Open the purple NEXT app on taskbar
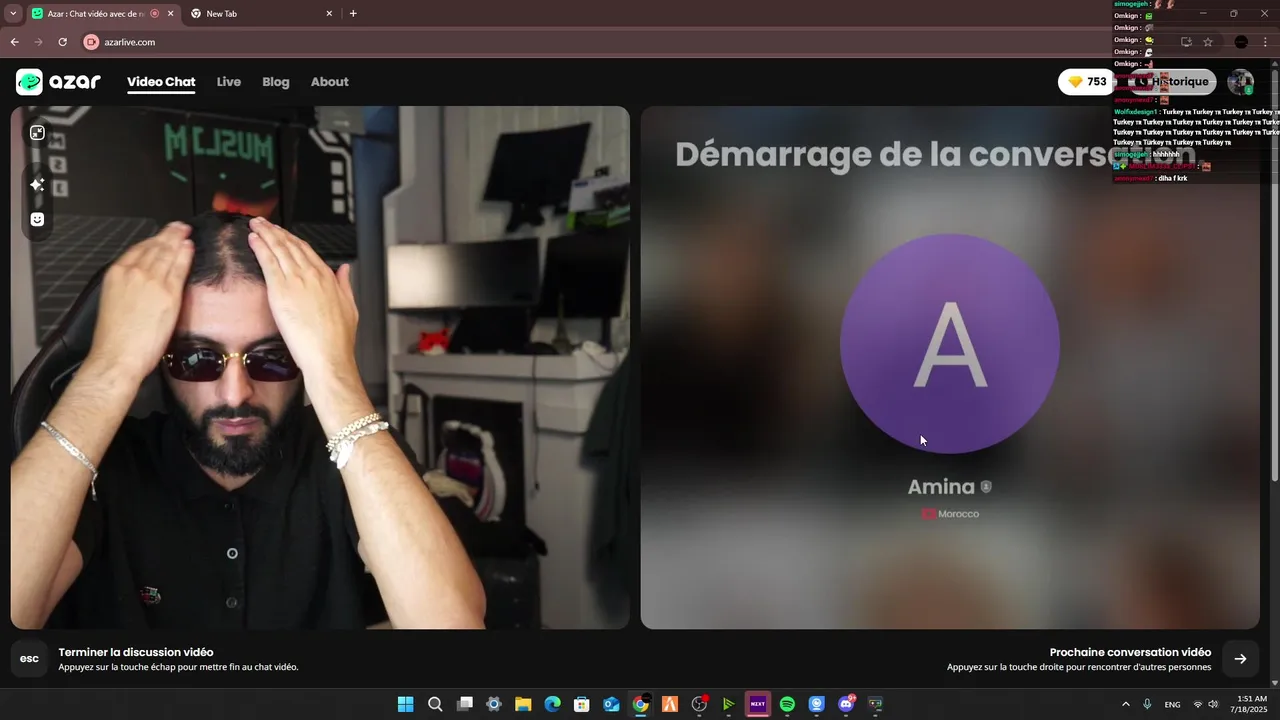The height and width of the screenshot is (720, 1280). point(758,704)
